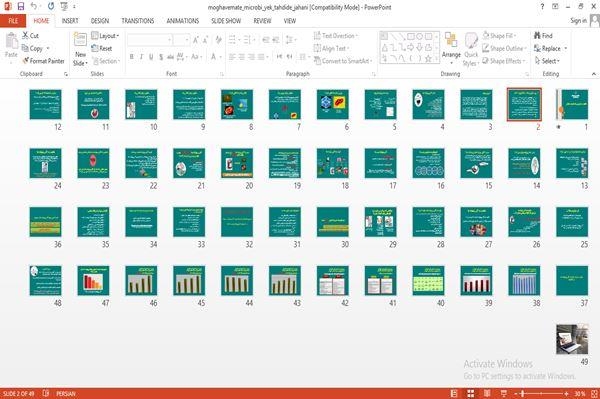Open the Shape Fill dropdown
Screen dimensions: 600x399
coord(499,36)
